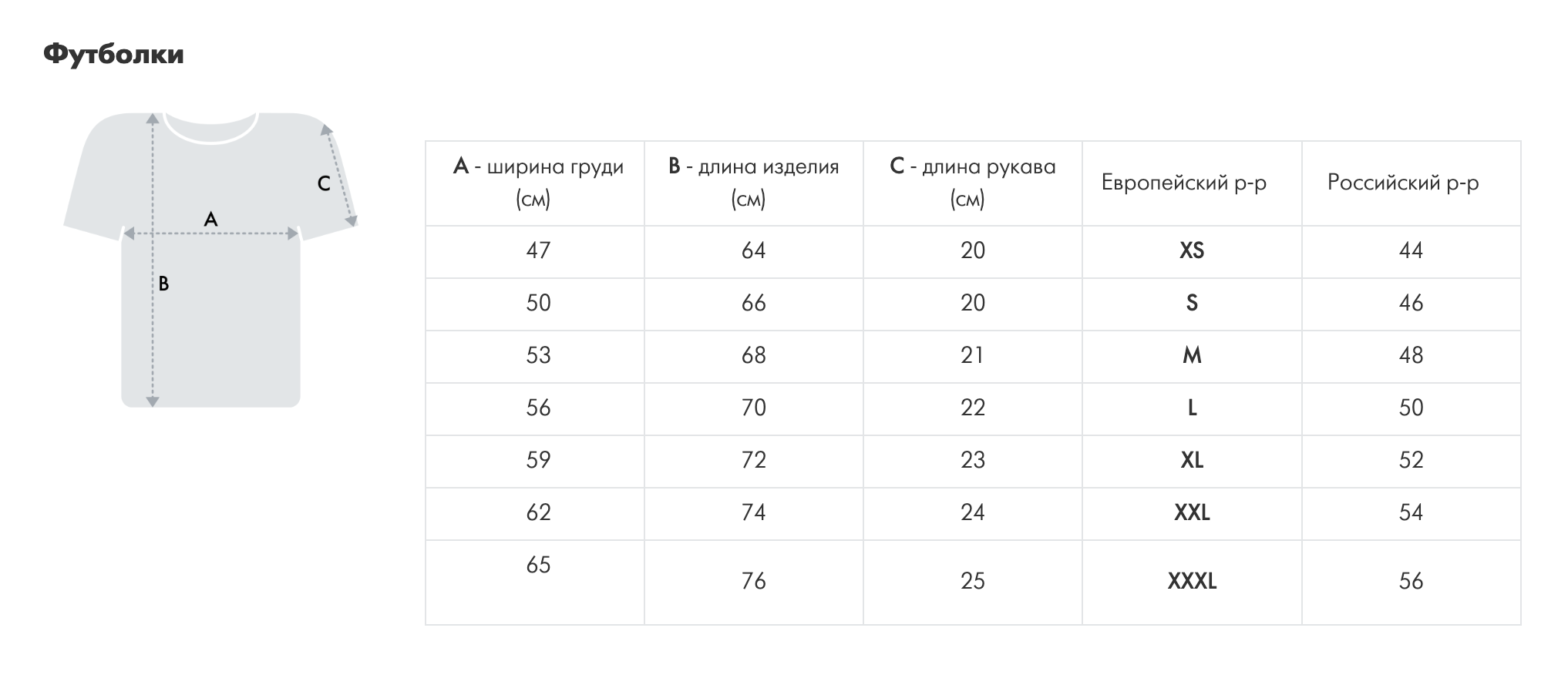The width and height of the screenshot is (1568, 695).
Task: Select the S size cell
Action: coord(1191,303)
